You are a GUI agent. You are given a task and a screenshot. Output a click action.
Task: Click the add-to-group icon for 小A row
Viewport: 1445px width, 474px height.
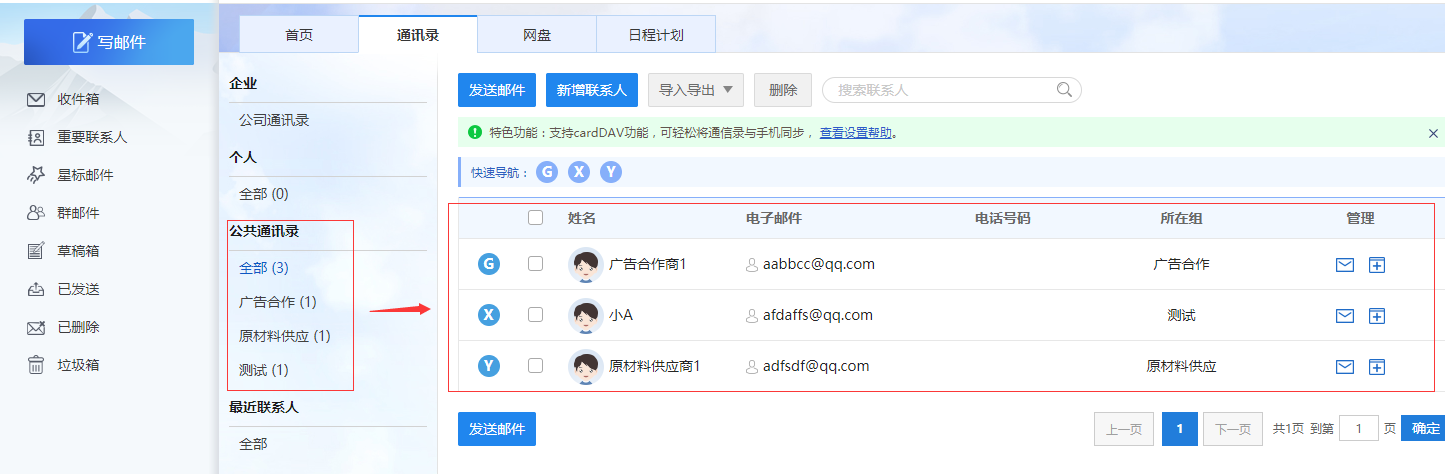(x=1377, y=316)
